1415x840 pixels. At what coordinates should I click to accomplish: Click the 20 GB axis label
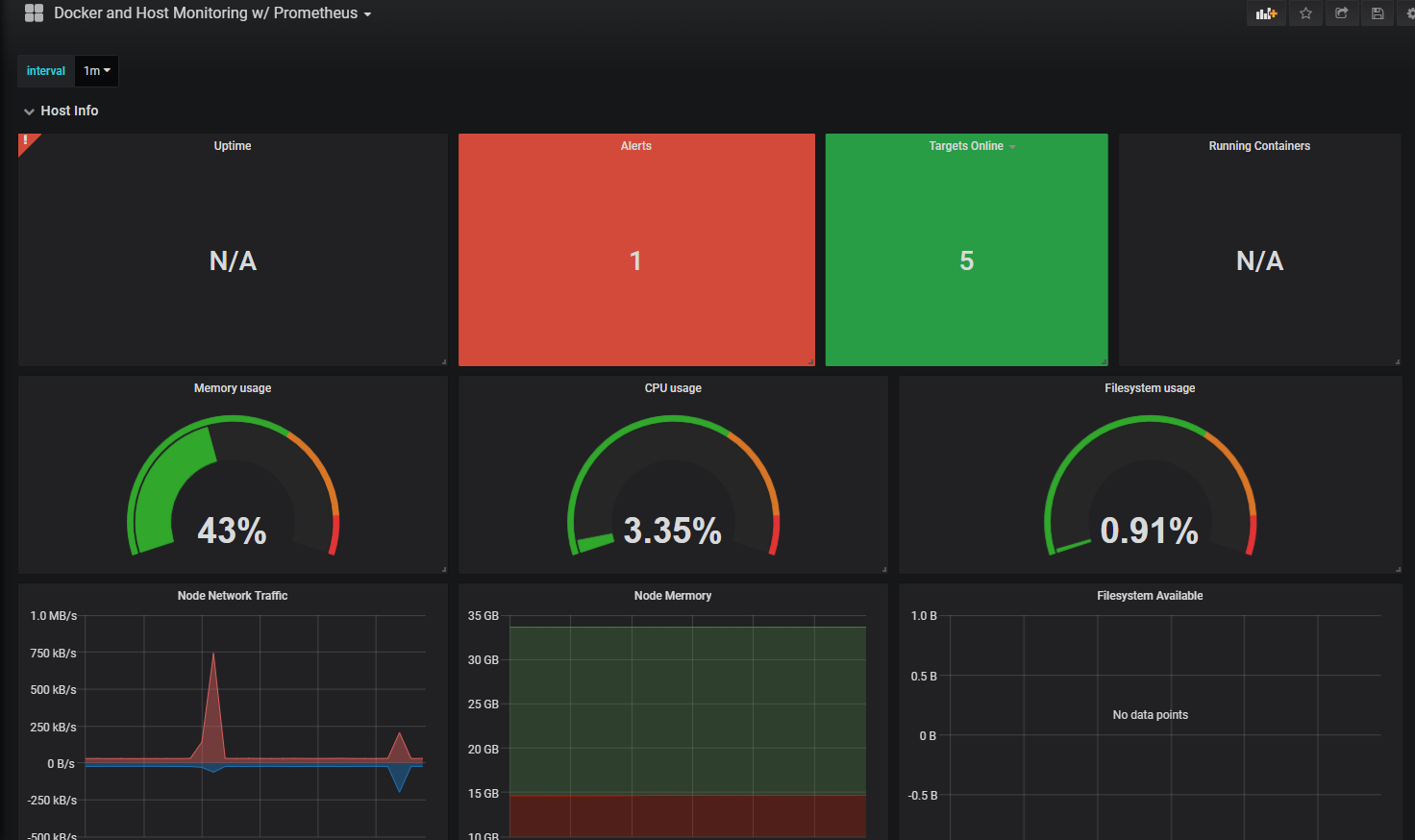click(484, 750)
